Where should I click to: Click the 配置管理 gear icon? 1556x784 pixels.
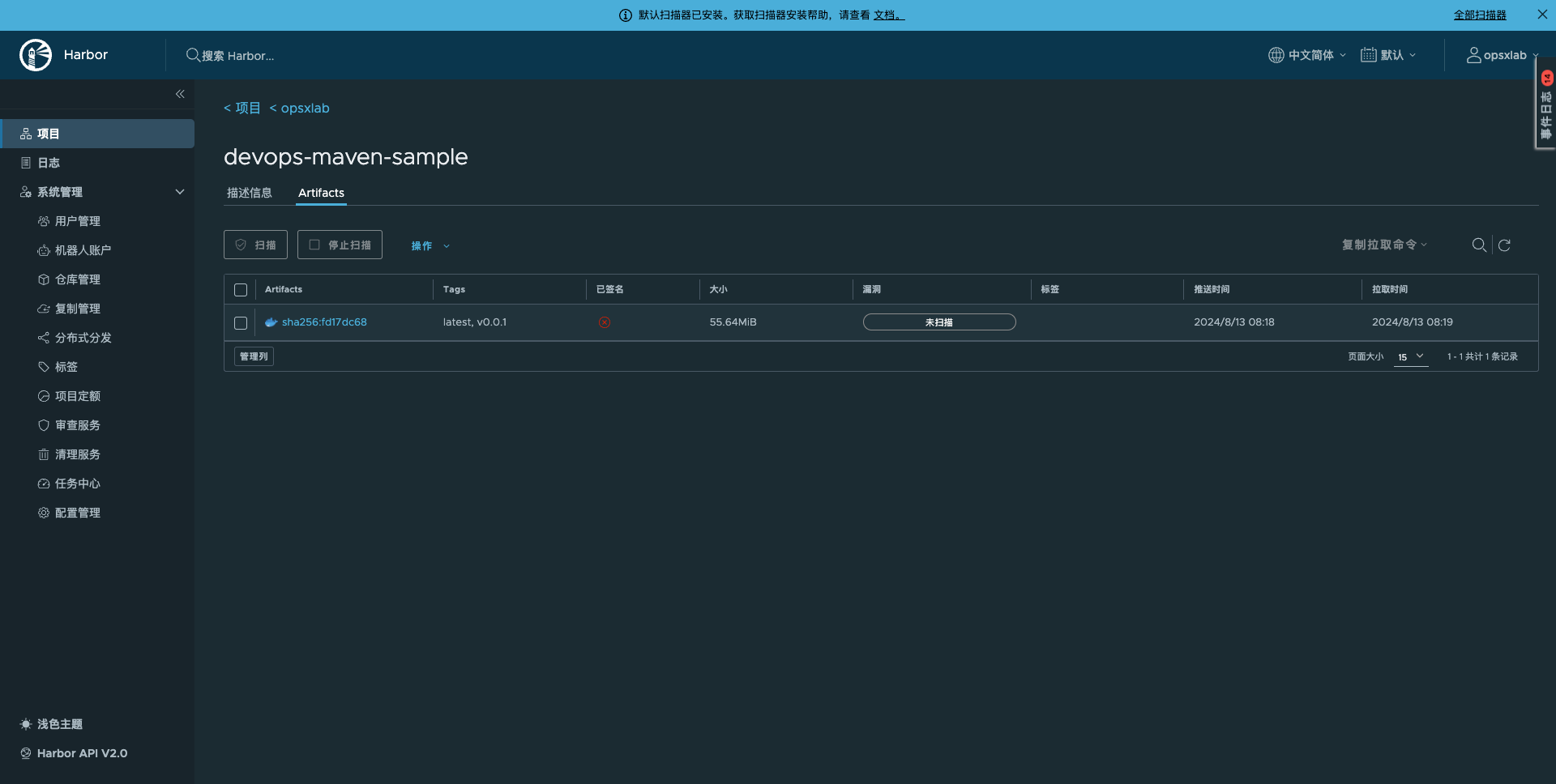click(x=44, y=513)
